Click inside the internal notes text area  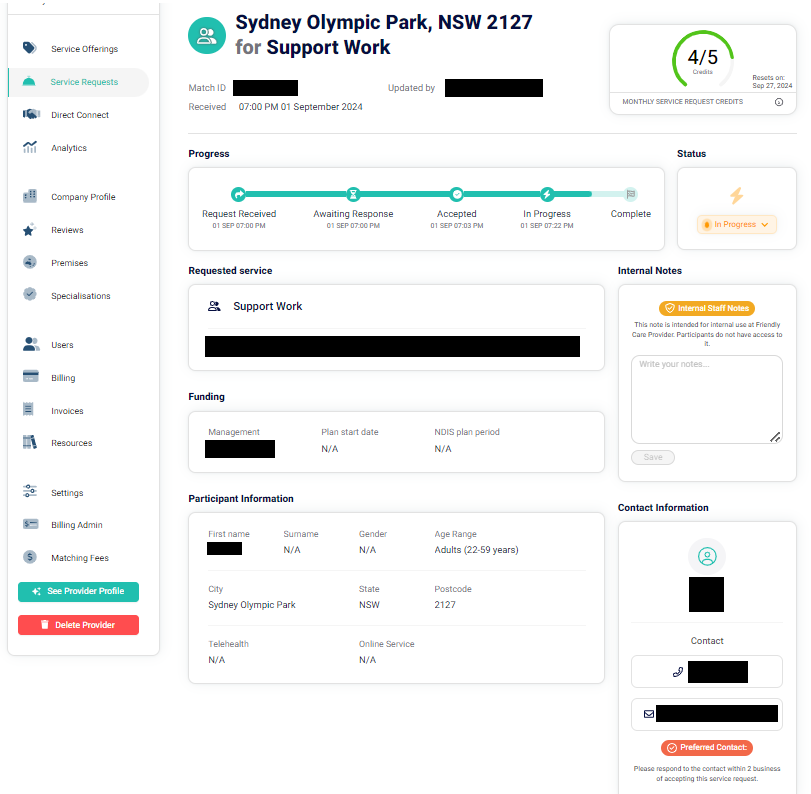click(706, 398)
